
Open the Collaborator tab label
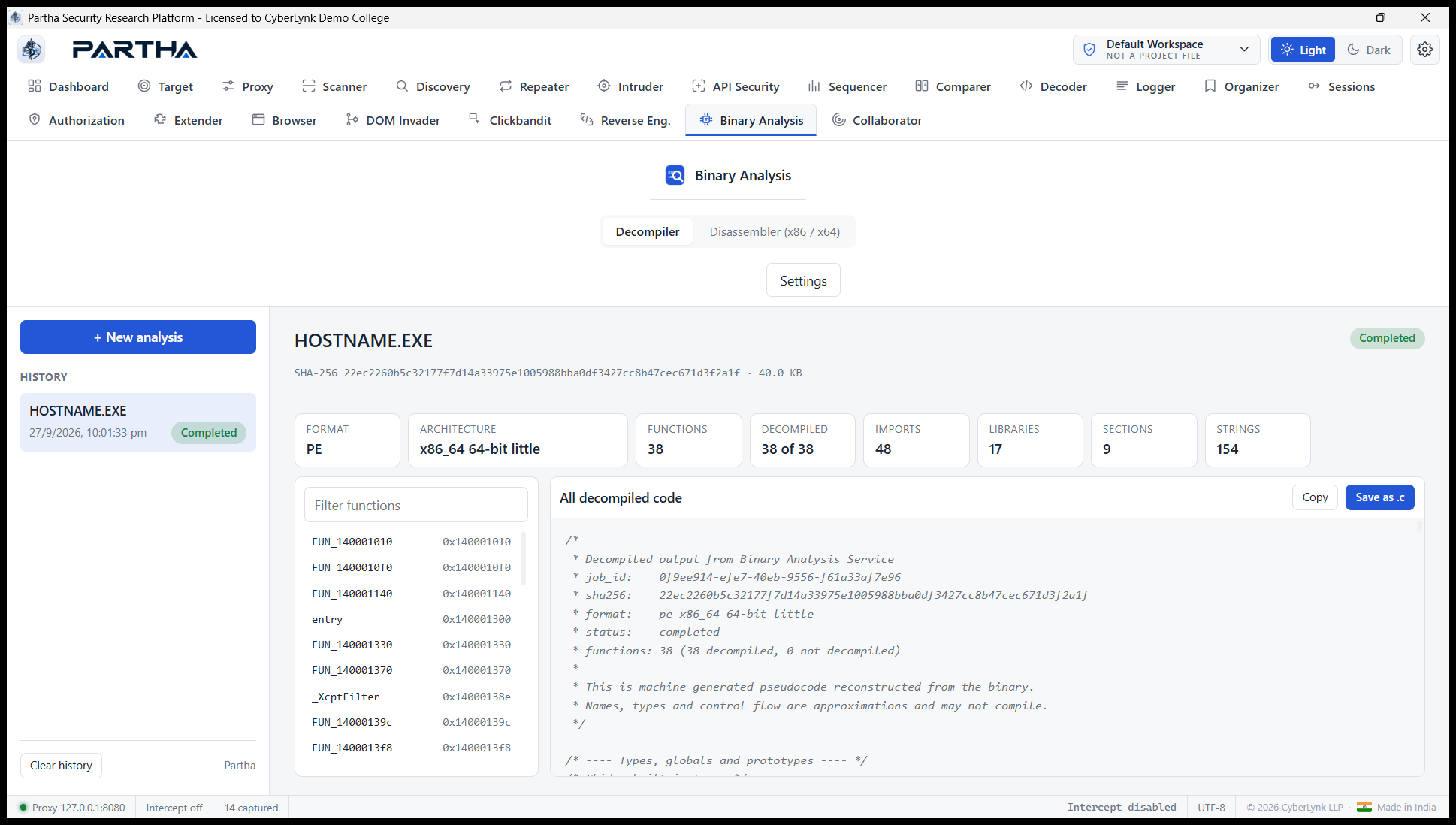coord(887,120)
